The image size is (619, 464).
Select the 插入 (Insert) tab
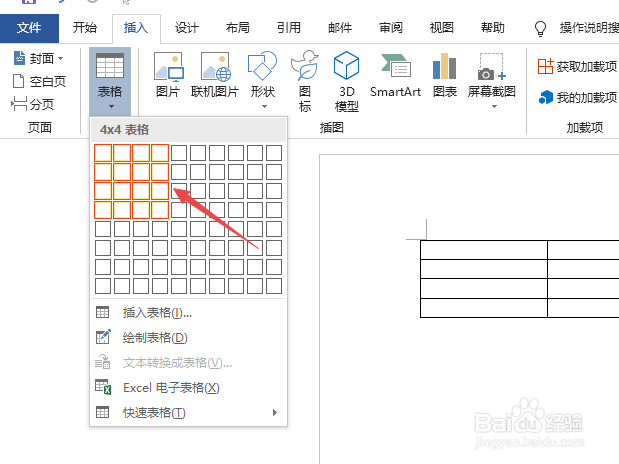point(136,28)
